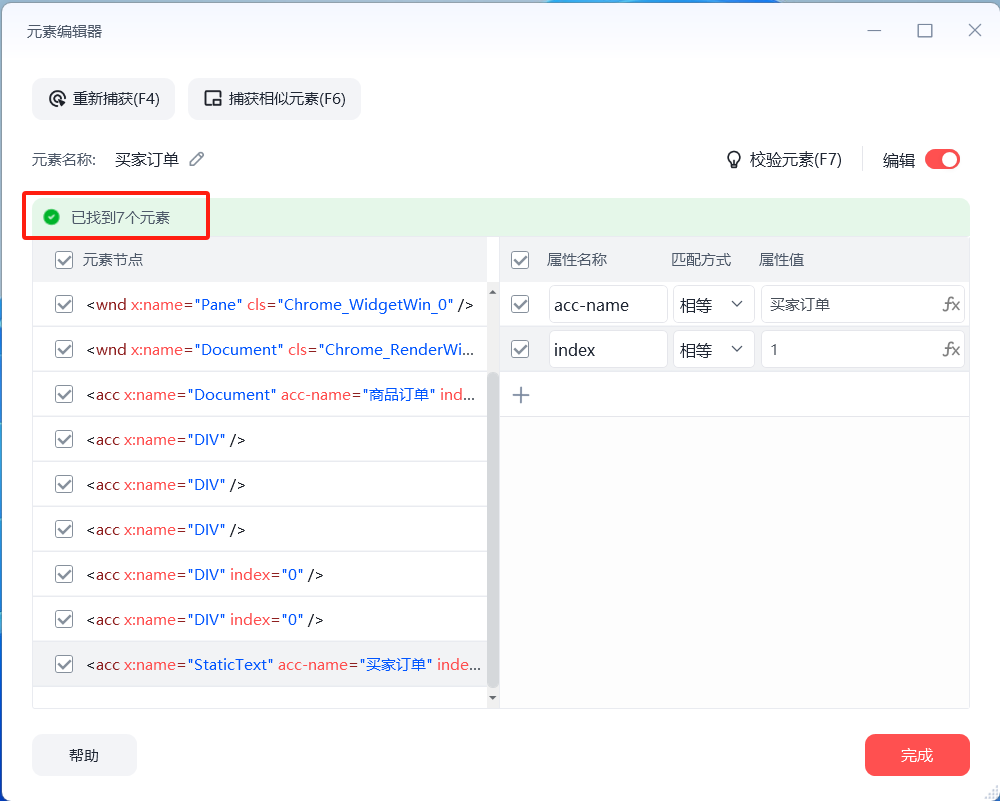Click scroll-down arrow of node list
This screenshot has width=1000, height=801.
click(x=492, y=698)
